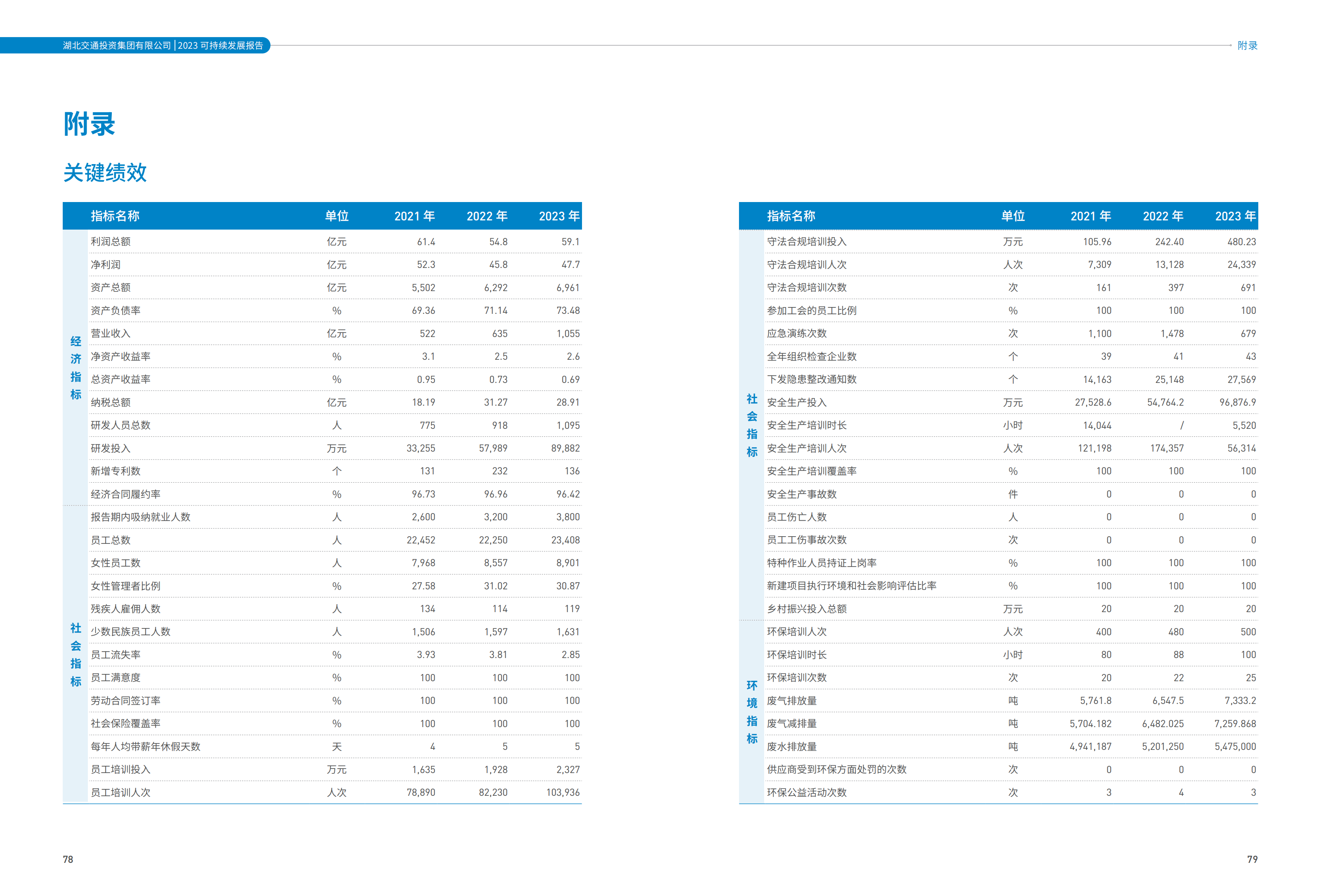The image size is (1321, 896).
Task: Click the 废水排放量 row label
Action: click(x=792, y=747)
